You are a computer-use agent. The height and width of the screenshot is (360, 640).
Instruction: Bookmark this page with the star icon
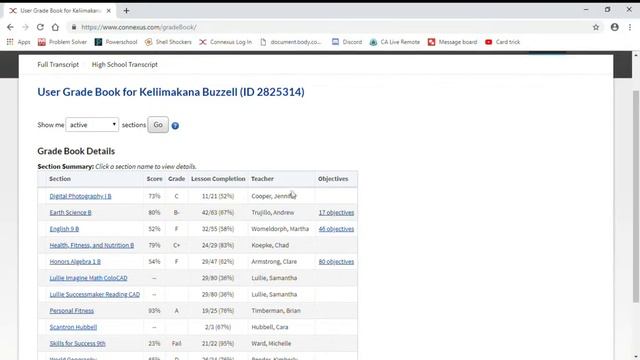(x=596, y=27)
